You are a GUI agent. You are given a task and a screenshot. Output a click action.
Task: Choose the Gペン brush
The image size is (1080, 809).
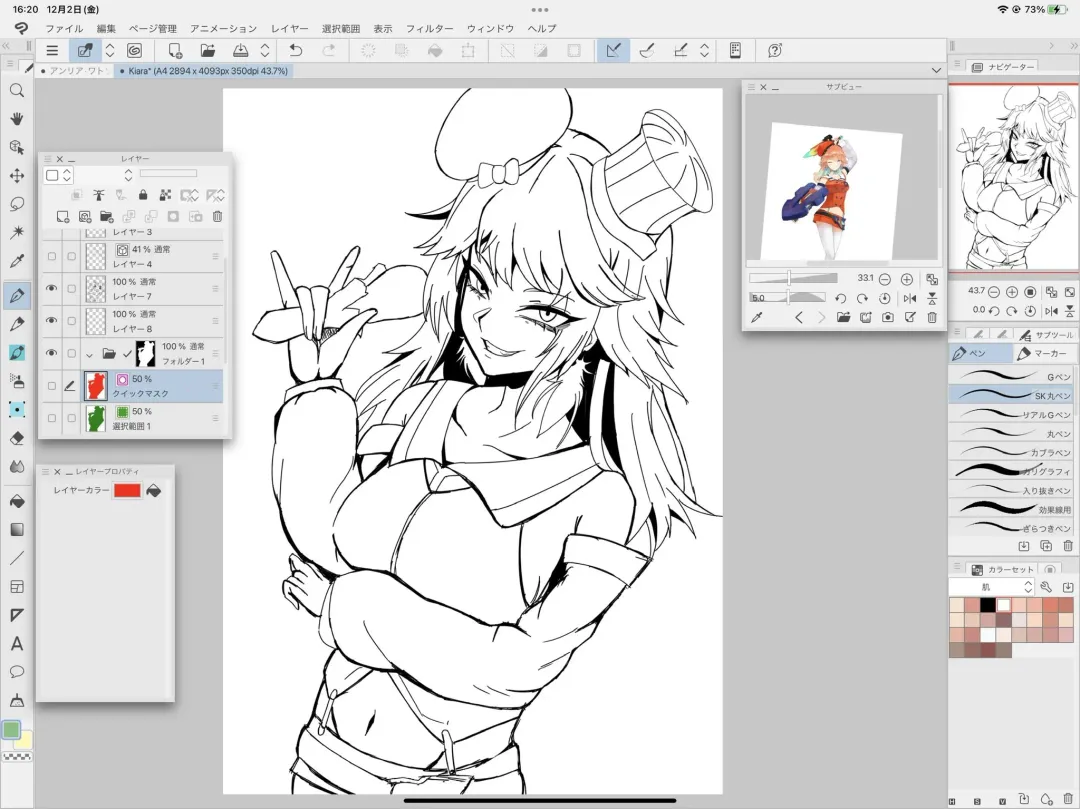click(x=1011, y=377)
